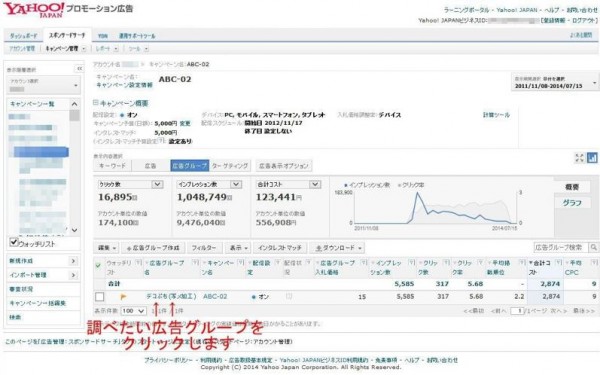
Task: Click the orange watchlist flag icon in the row
Action: (x=123, y=297)
